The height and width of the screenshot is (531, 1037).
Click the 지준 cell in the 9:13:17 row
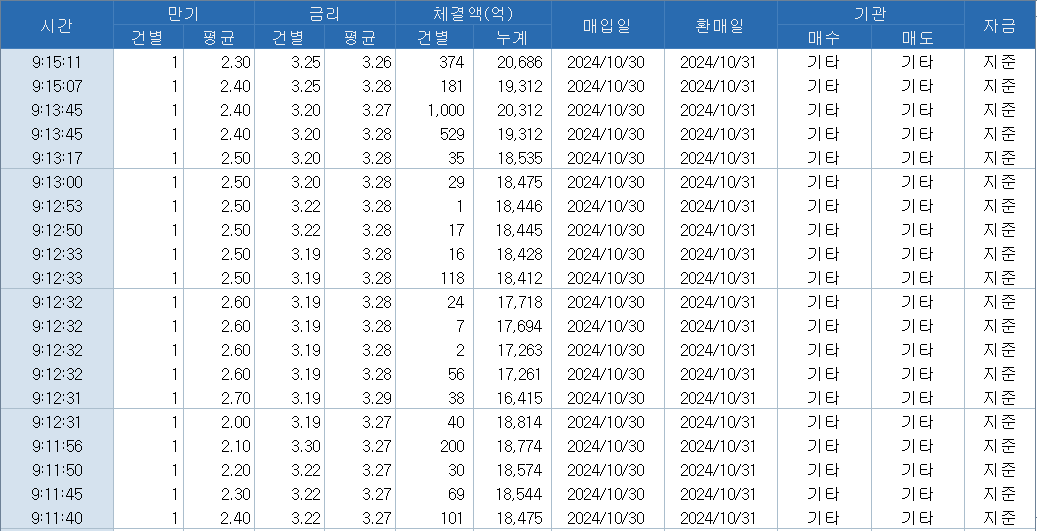(x=999, y=158)
